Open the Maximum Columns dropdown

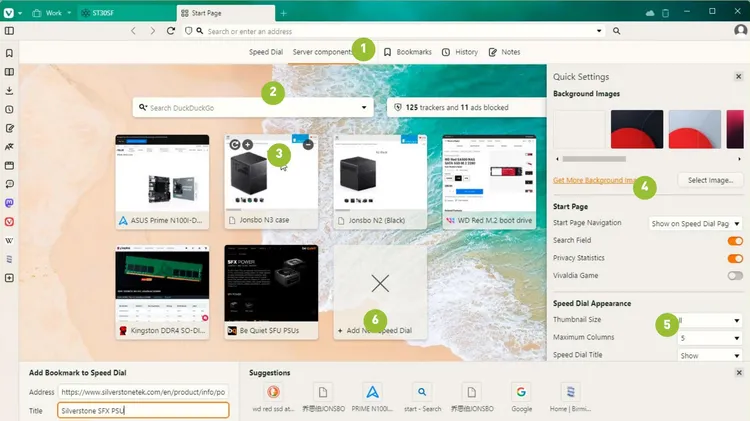pyautogui.click(x=710, y=338)
